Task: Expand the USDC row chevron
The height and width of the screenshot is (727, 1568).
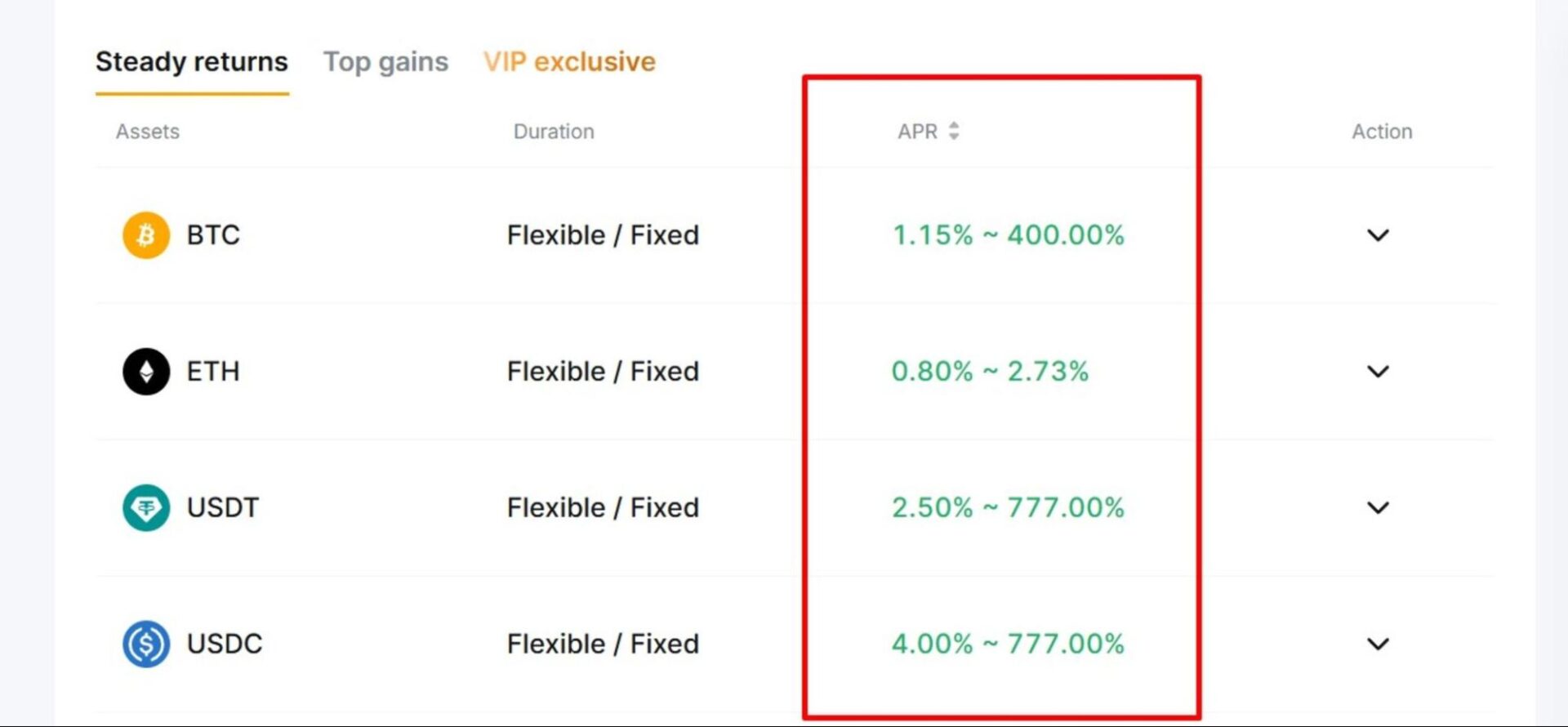Action: click(x=1378, y=644)
